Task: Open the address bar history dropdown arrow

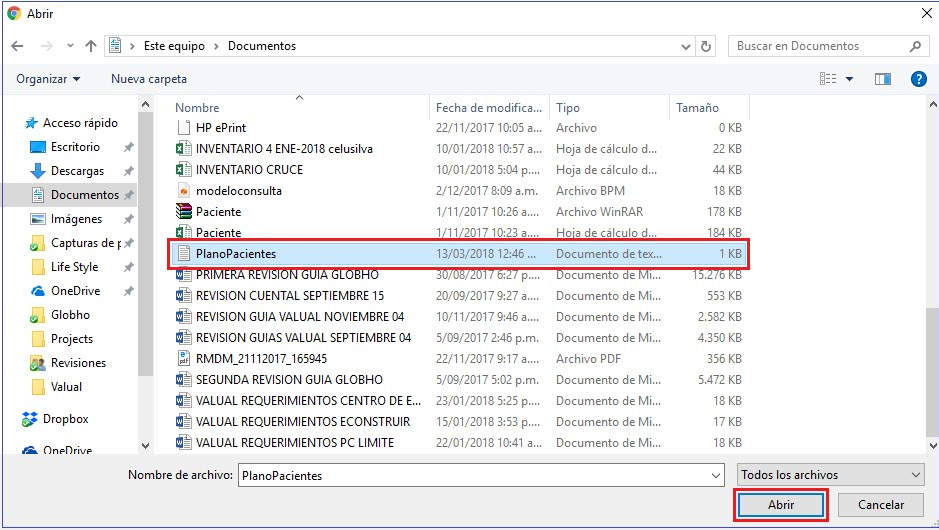Action: (x=687, y=46)
